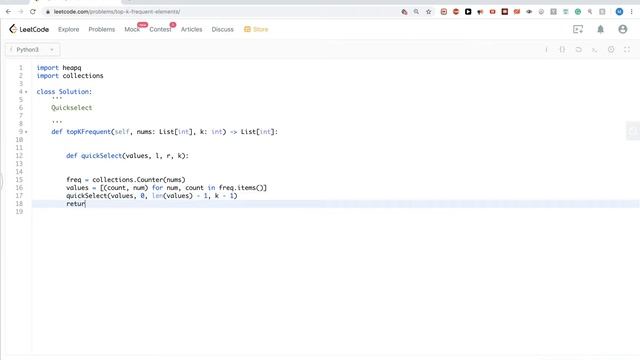Open the playground icon in LeetCode header

(x=578, y=29)
